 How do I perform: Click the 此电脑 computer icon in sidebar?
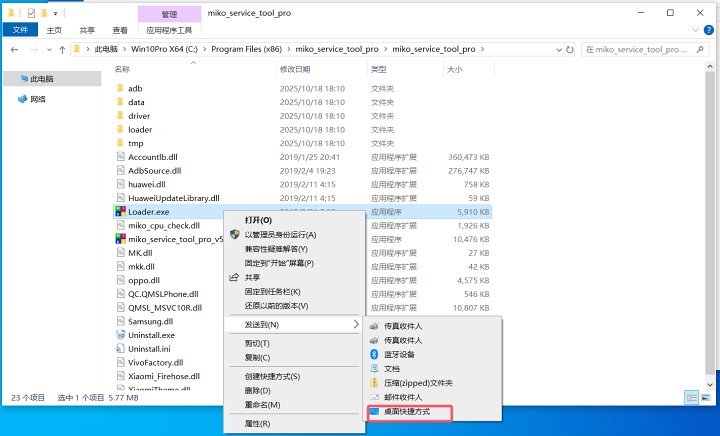24,78
